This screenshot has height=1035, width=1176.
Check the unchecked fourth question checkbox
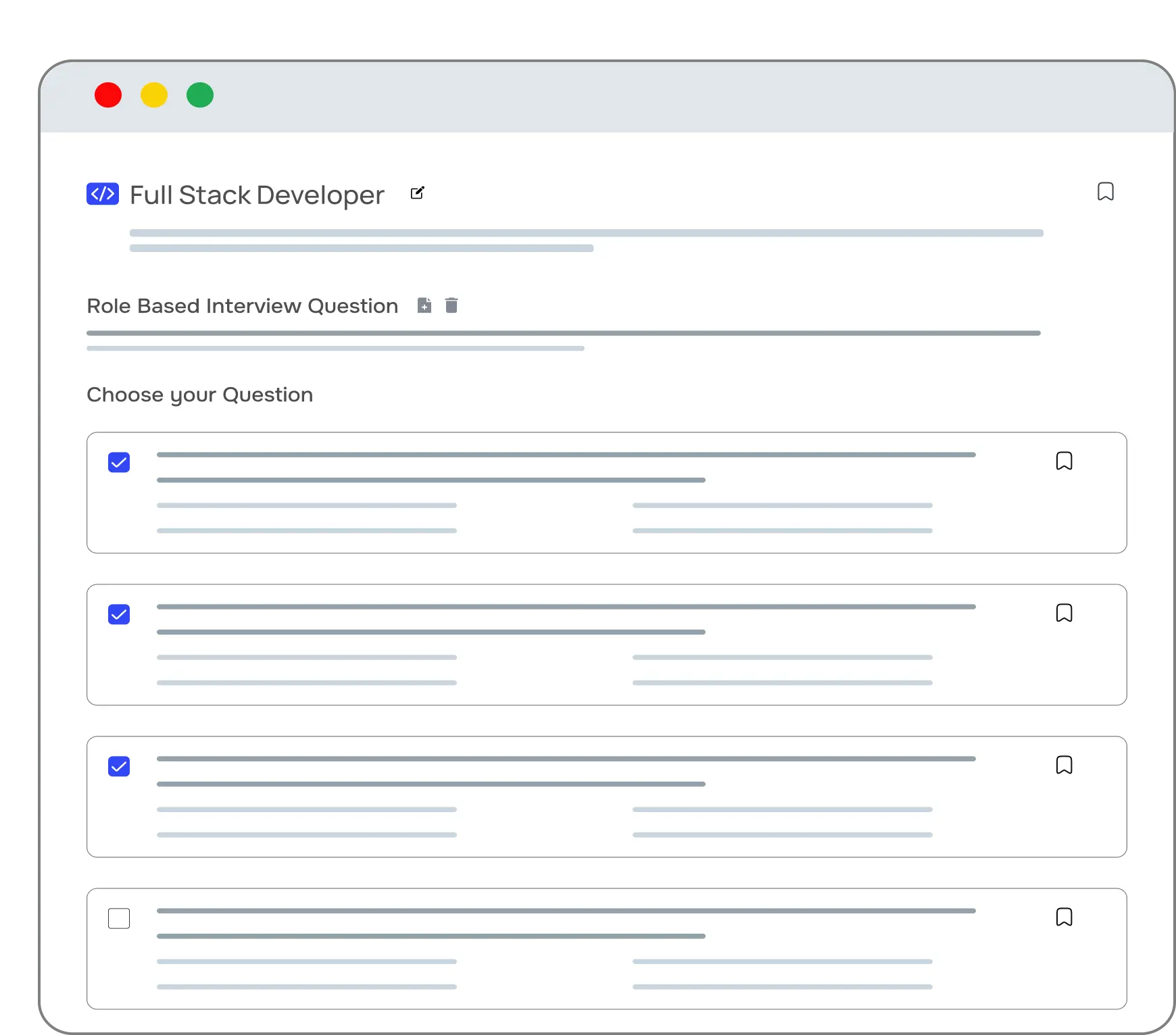click(x=119, y=919)
